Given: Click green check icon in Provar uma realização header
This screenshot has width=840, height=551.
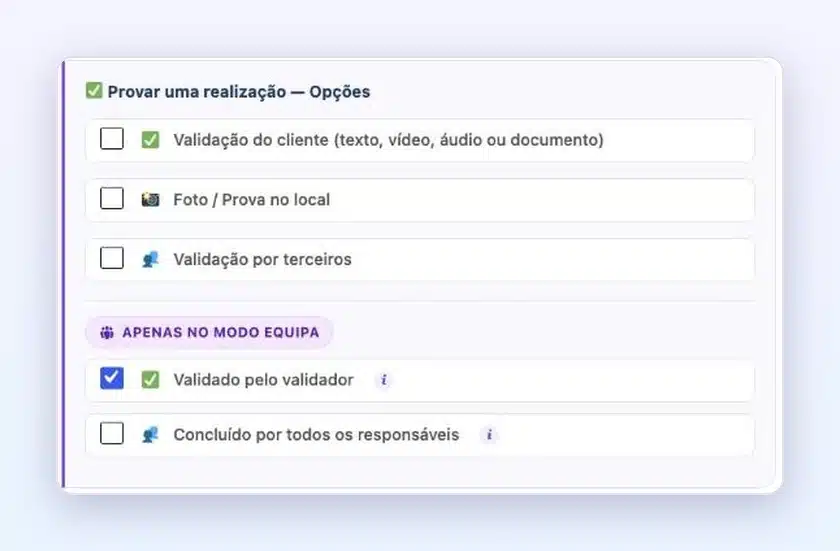Looking at the screenshot, I should [94, 90].
